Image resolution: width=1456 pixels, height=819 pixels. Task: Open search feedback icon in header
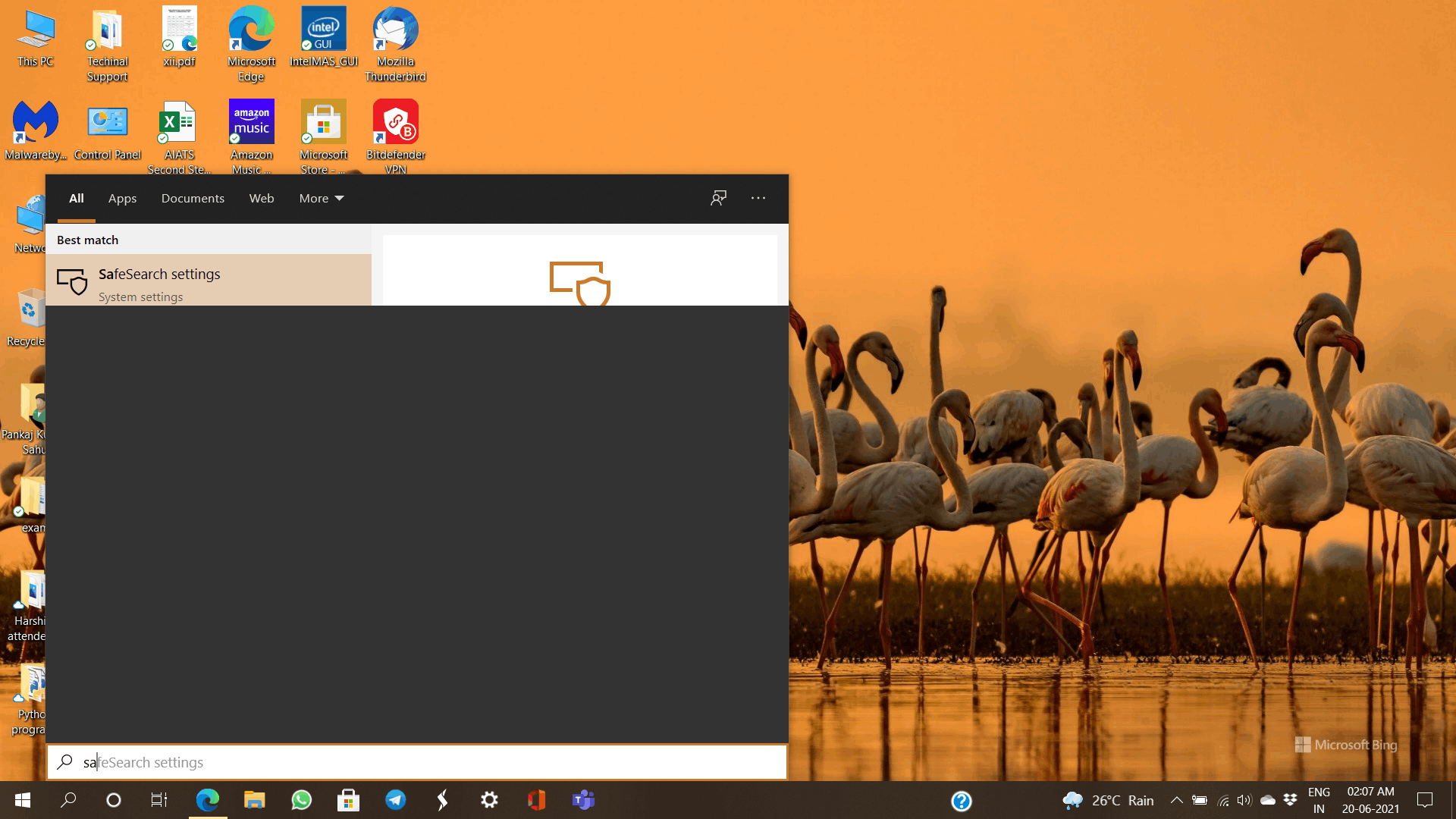coord(718,199)
